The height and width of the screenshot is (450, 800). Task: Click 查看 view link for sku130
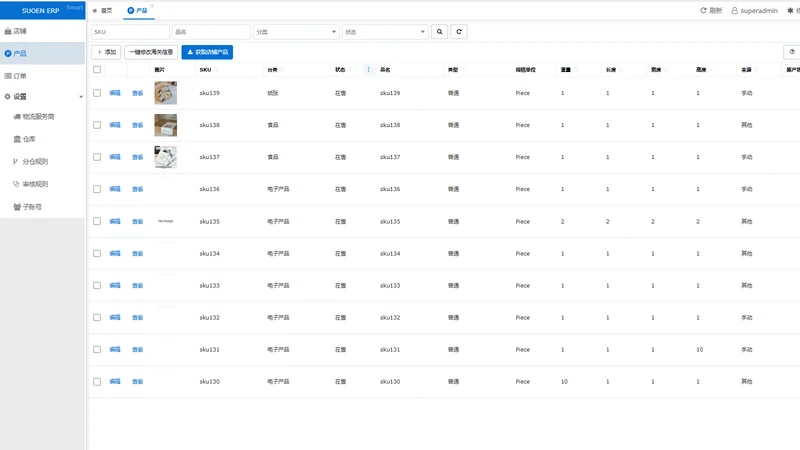pyautogui.click(x=138, y=382)
